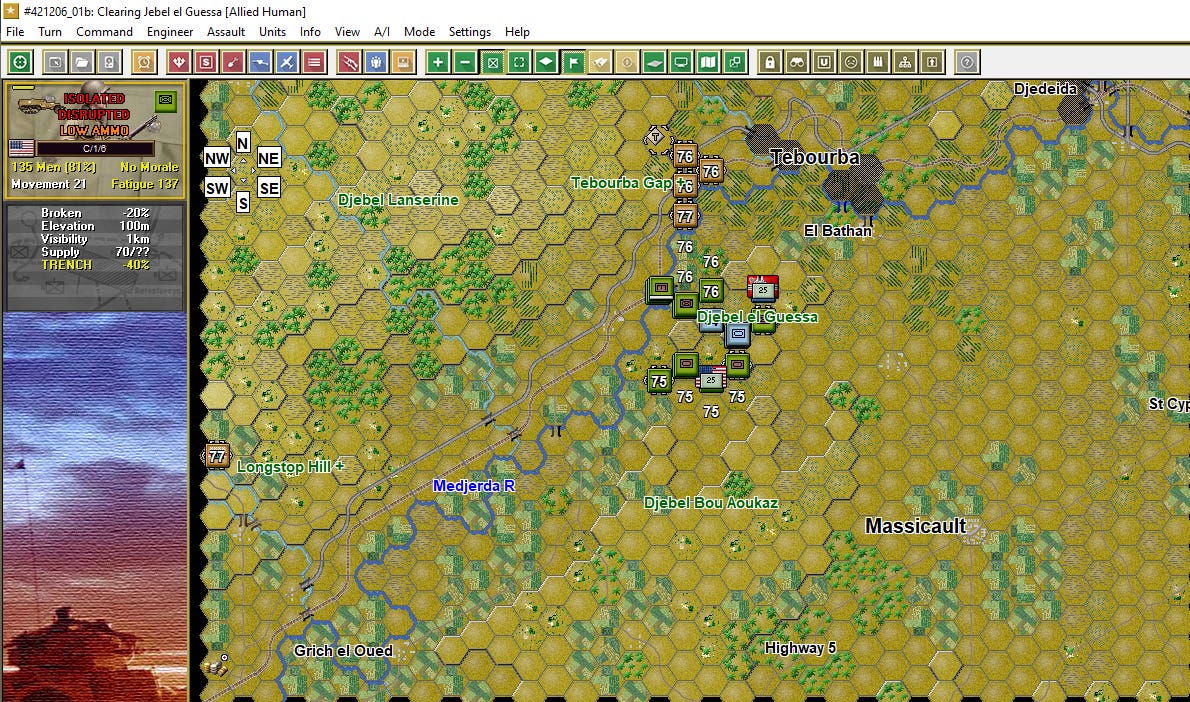
Task: Expand the Mode dropdown menu
Action: pyautogui.click(x=420, y=32)
